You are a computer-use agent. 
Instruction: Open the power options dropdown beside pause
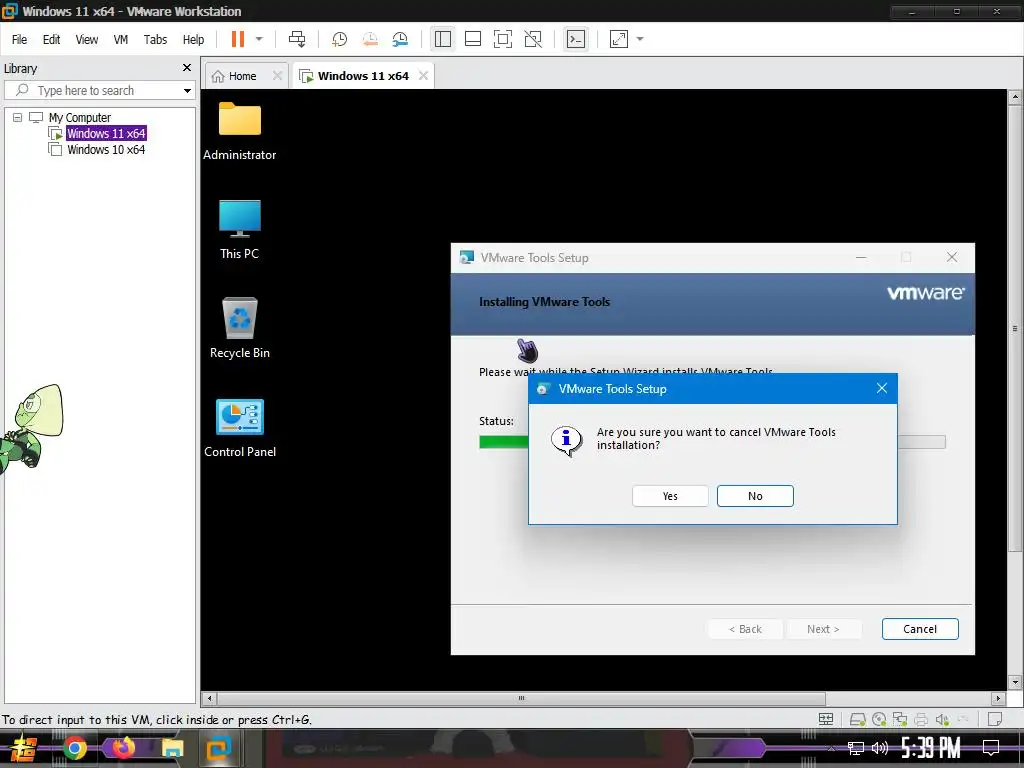tap(259, 39)
